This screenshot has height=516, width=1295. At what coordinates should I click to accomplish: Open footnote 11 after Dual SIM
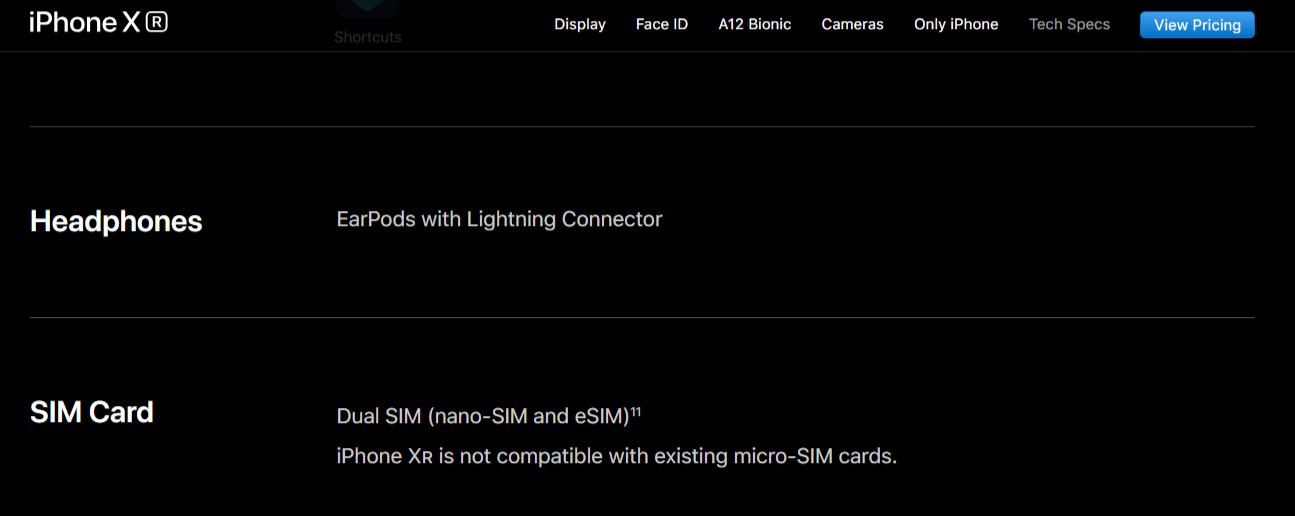tap(636, 410)
